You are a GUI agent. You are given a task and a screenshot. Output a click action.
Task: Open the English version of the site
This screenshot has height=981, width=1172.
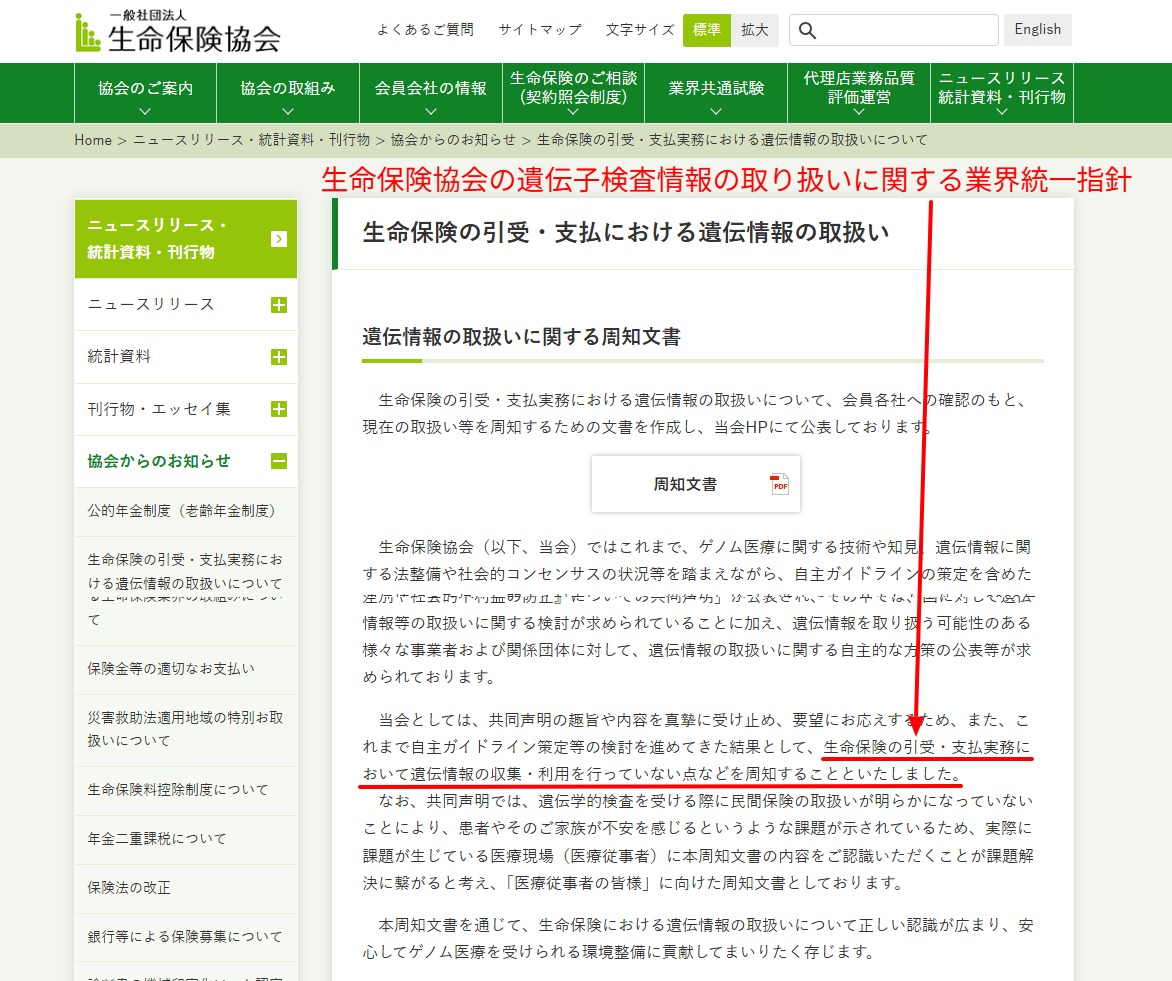click(1037, 30)
